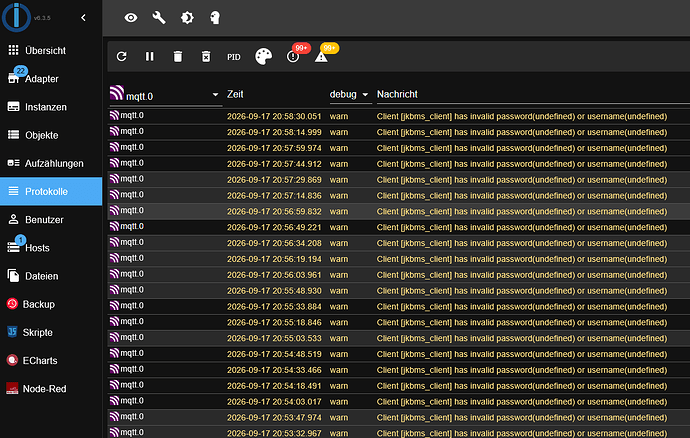The image size is (690, 438).
Task: Click the Aufzählungen icon
Action: [x=14, y=163]
